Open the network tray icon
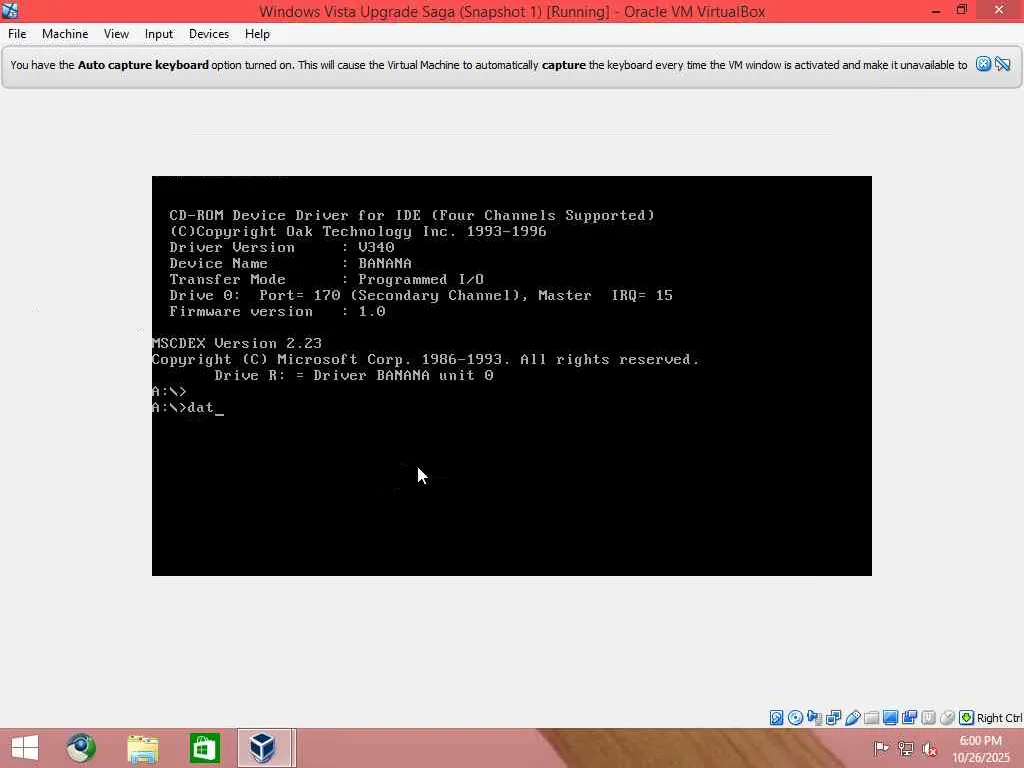 coord(905,748)
